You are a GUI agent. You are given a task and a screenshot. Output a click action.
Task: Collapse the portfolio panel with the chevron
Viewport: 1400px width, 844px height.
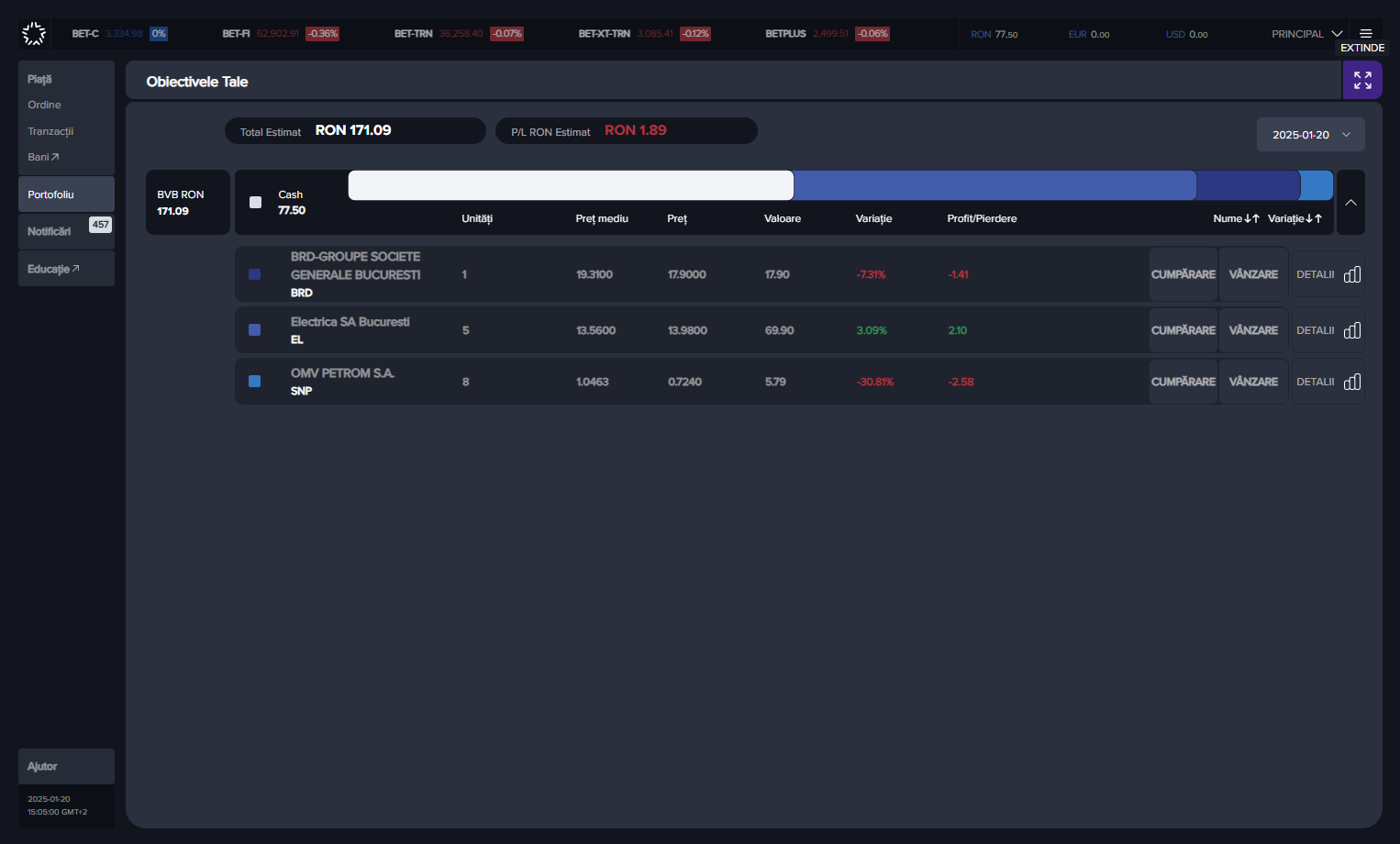tap(1350, 202)
